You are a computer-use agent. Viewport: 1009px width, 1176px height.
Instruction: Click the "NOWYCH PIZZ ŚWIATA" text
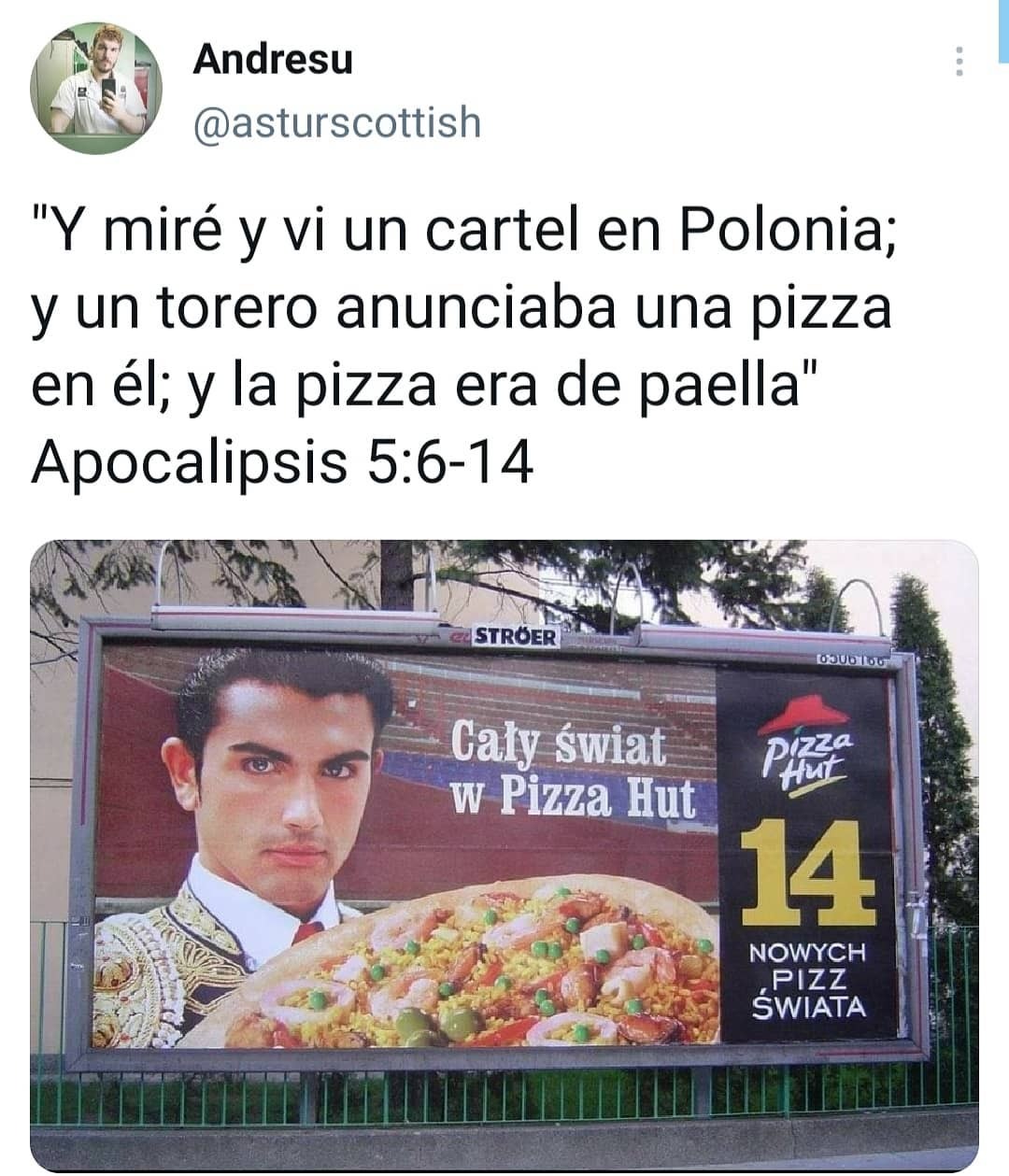pos(809,980)
